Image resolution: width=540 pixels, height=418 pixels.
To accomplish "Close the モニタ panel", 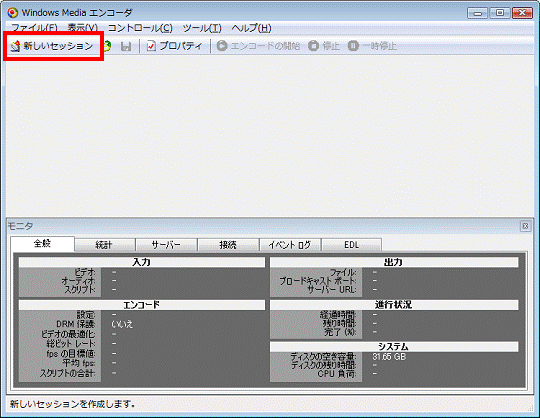I will coord(525,226).
